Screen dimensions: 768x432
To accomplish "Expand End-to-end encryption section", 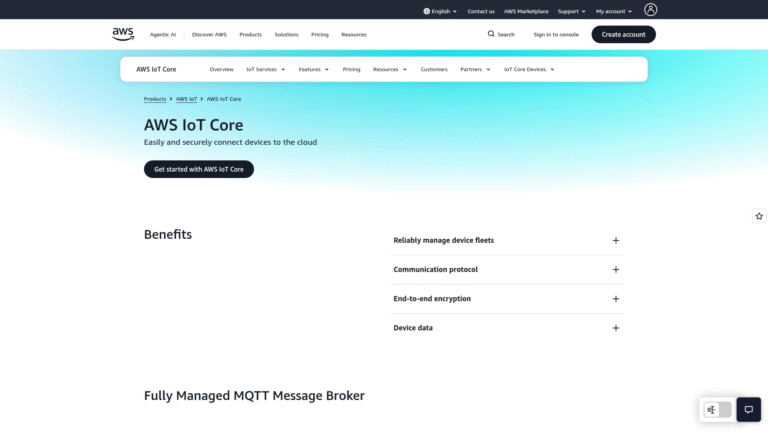I will (507, 299).
